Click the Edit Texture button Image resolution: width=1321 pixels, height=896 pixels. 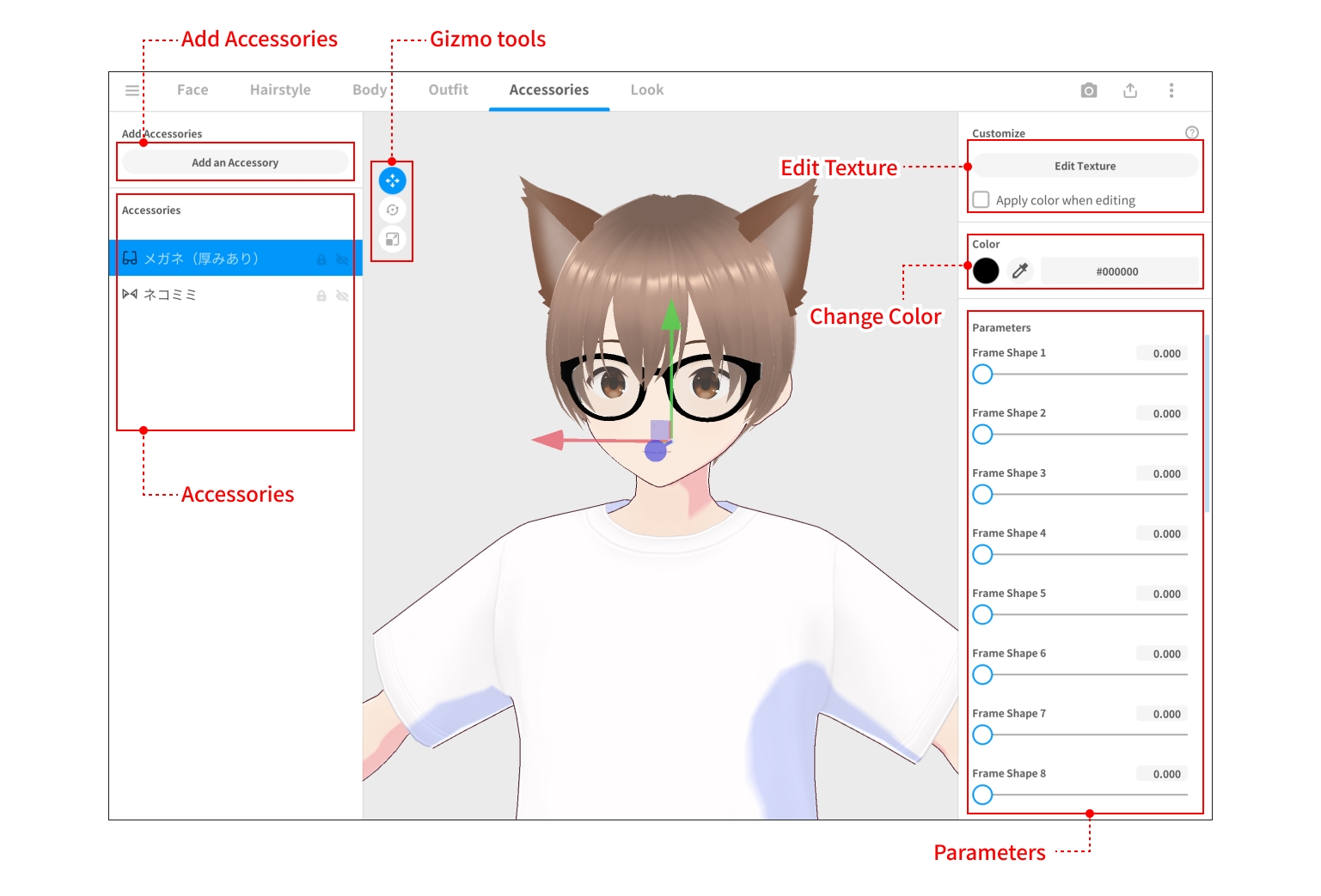tap(1085, 166)
